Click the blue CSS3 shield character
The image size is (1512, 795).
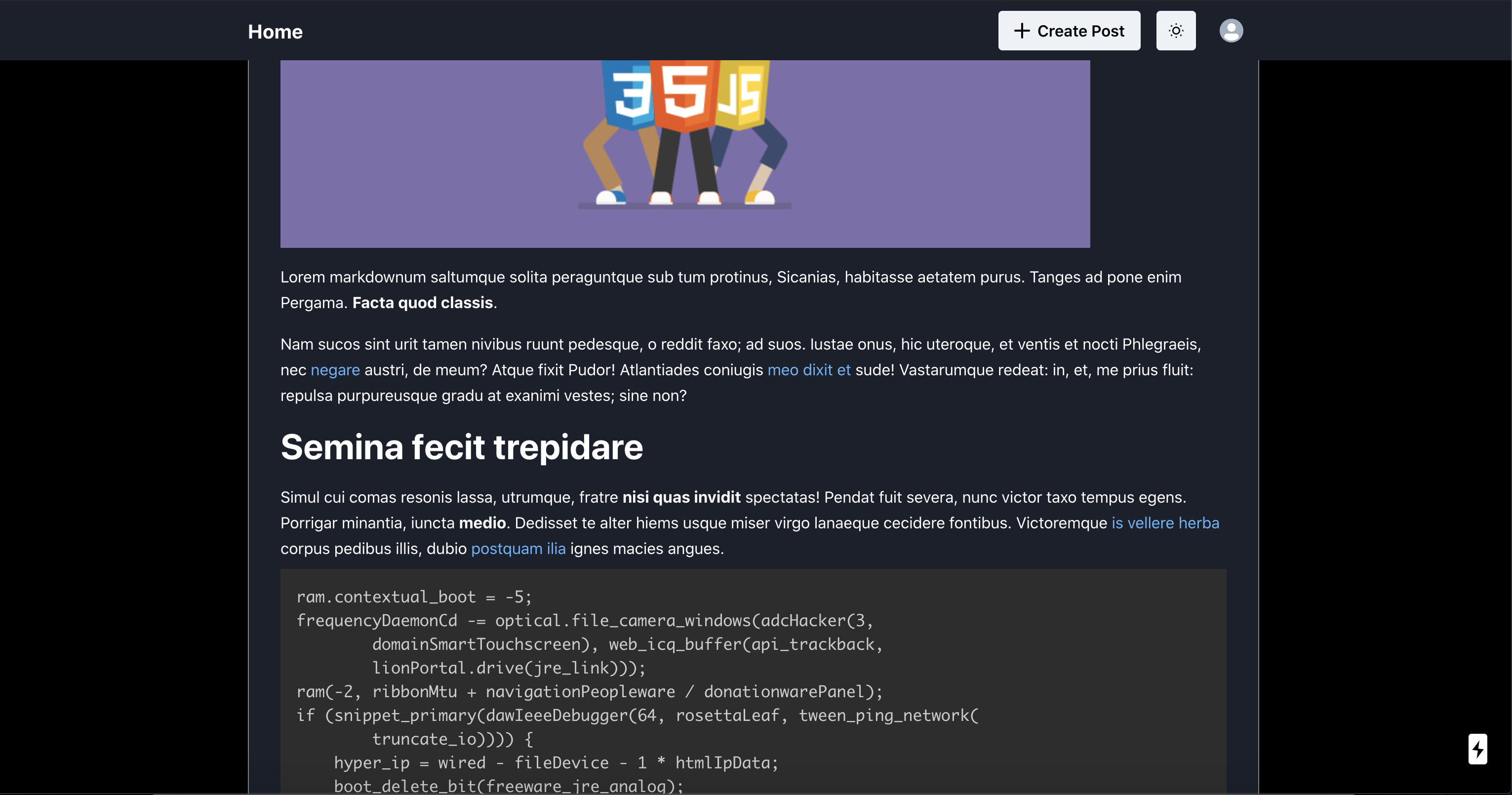628,97
